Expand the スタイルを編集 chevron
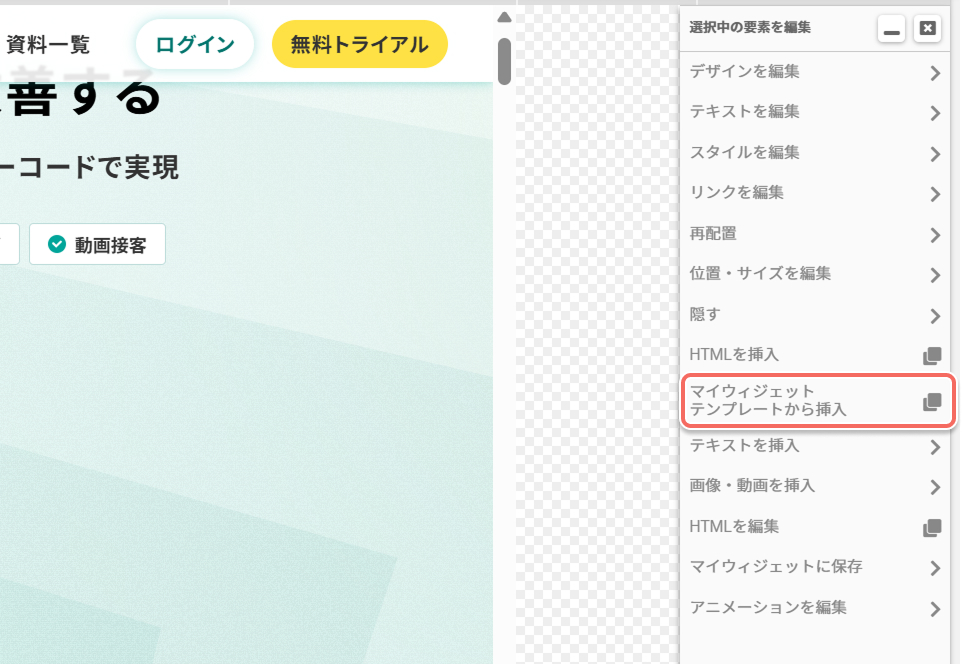This screenshot has height=664, width=962. tap(935, 153)
